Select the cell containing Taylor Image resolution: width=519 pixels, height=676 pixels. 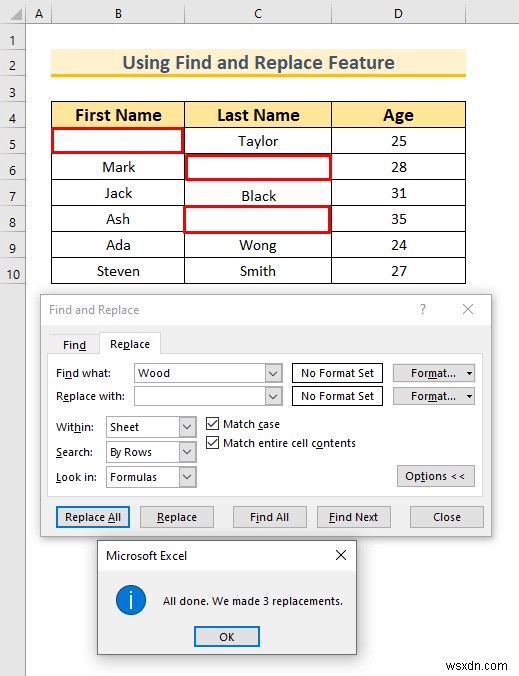pyautogui.click(x=258, y=141)
